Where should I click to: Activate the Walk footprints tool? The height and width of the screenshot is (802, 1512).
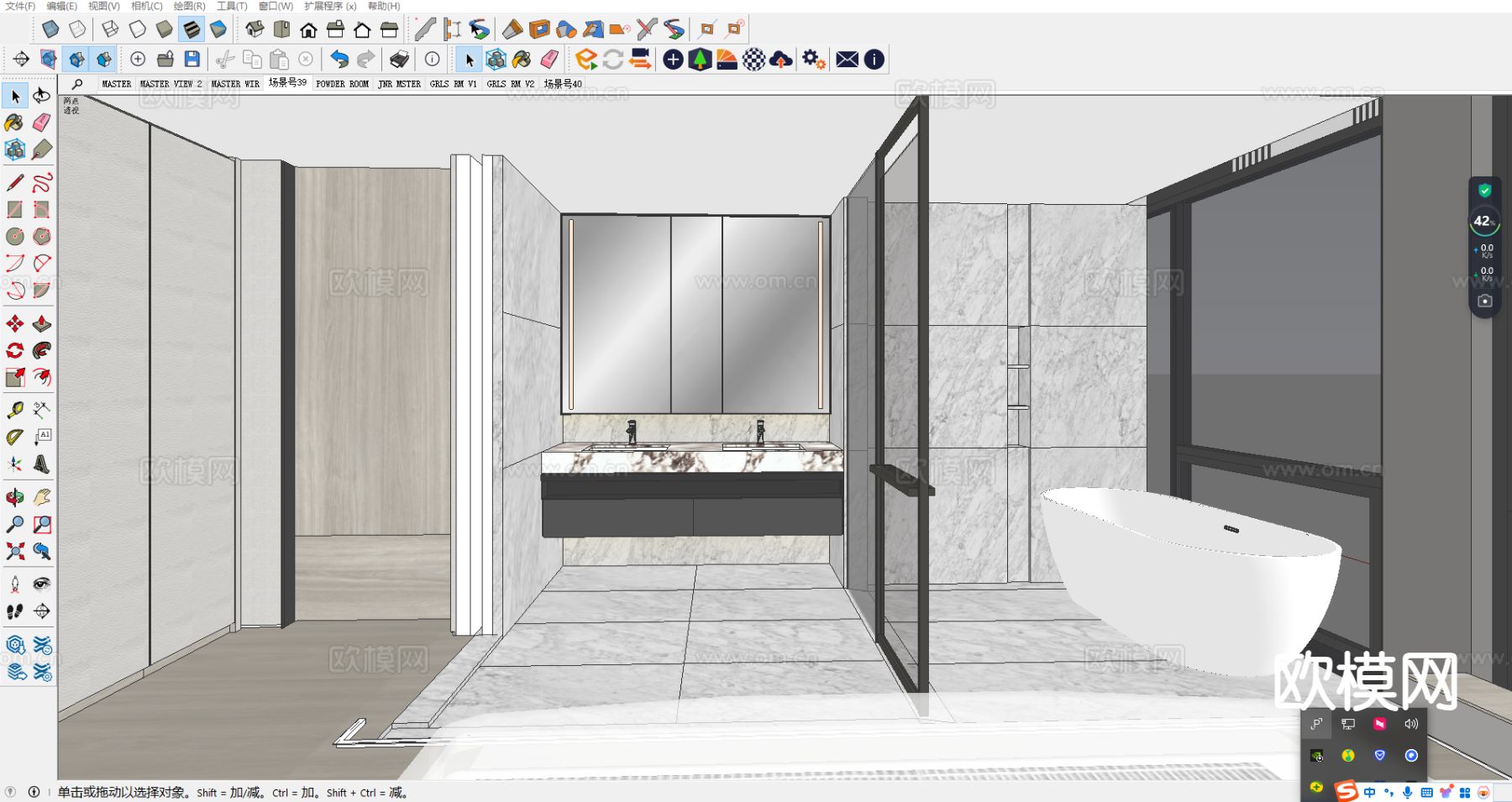click(x=14, y=611)
